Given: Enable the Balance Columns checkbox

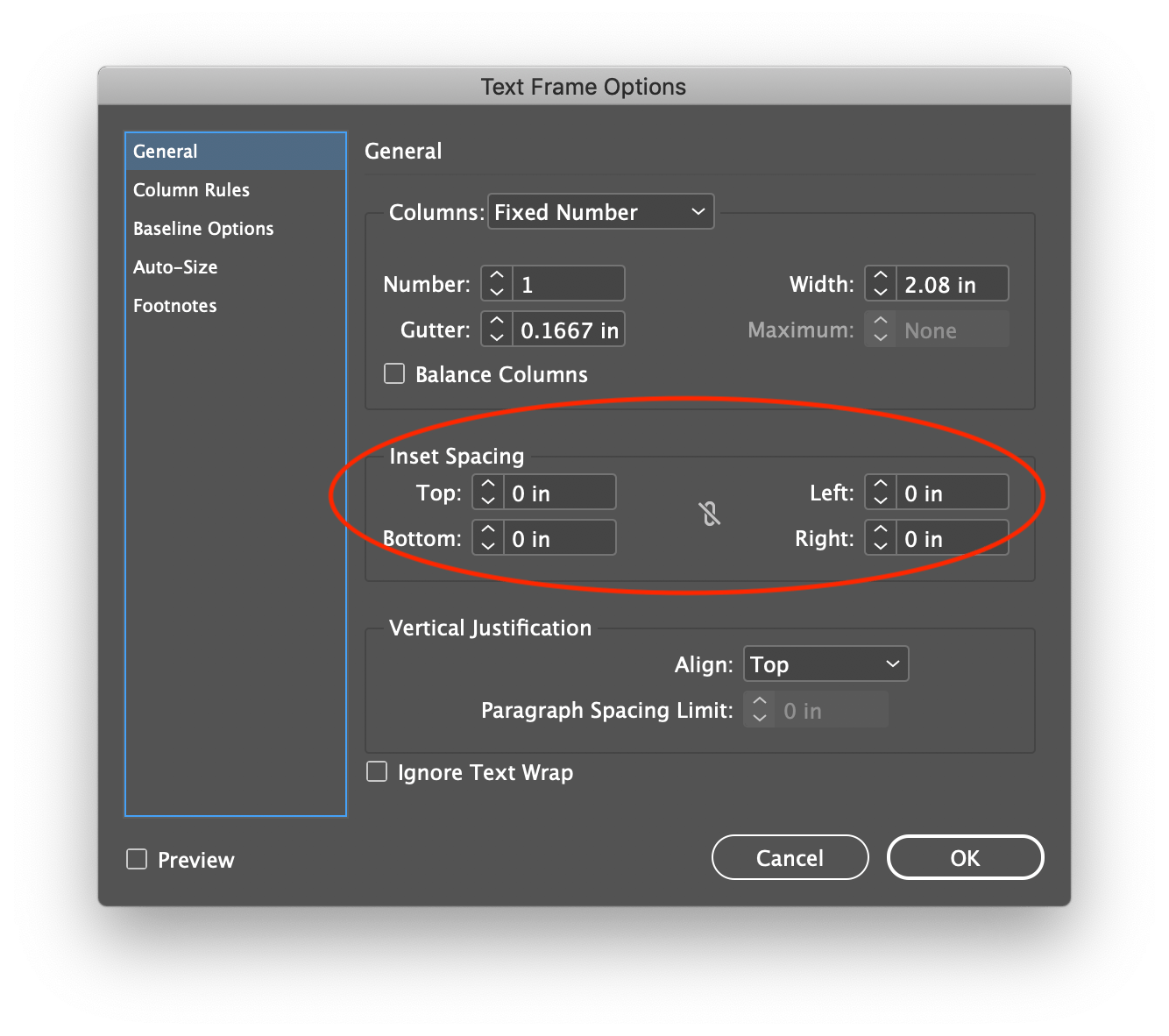Looking at the screenshot, I should point(393,373).
